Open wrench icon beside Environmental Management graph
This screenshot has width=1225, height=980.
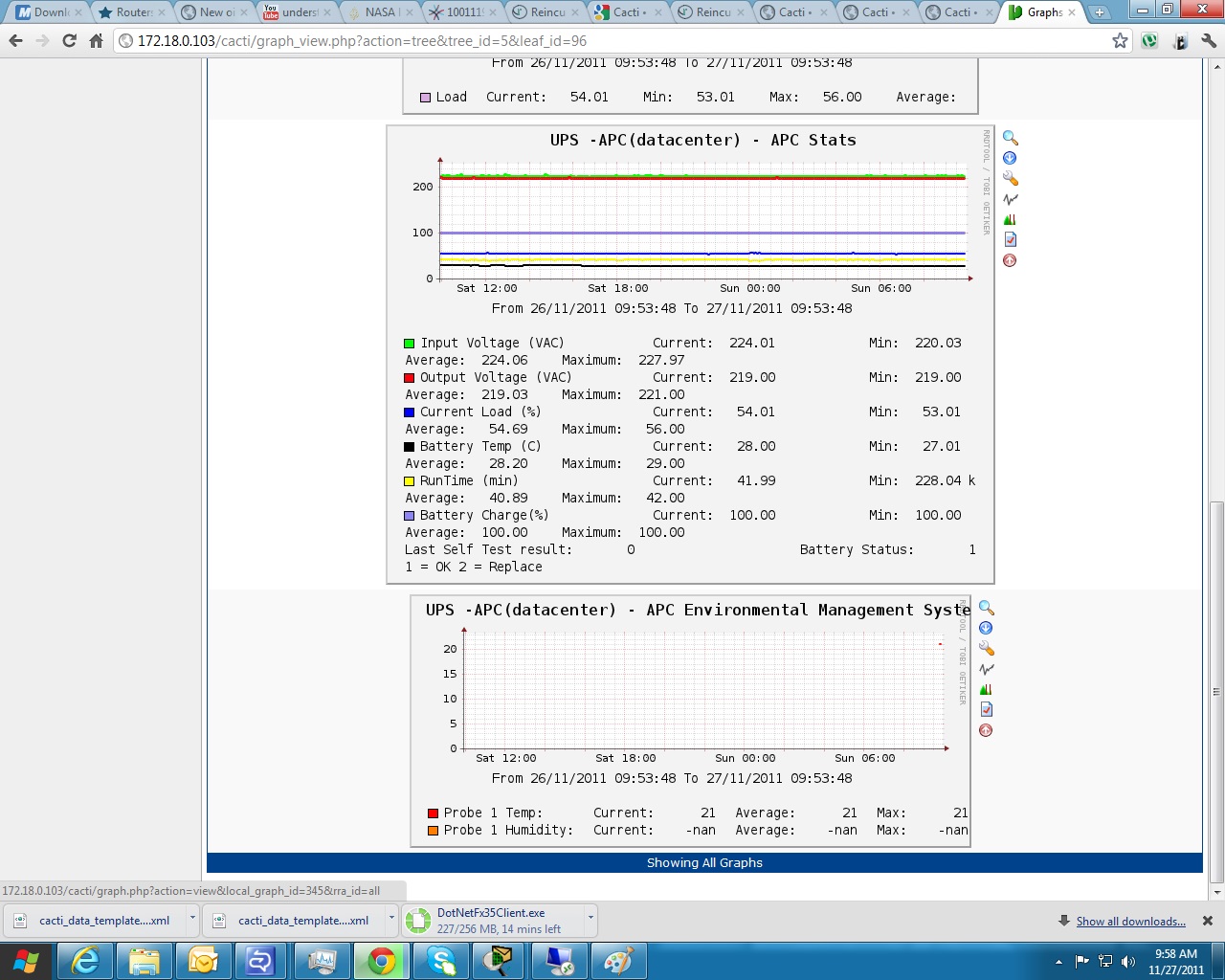point(986,649)
